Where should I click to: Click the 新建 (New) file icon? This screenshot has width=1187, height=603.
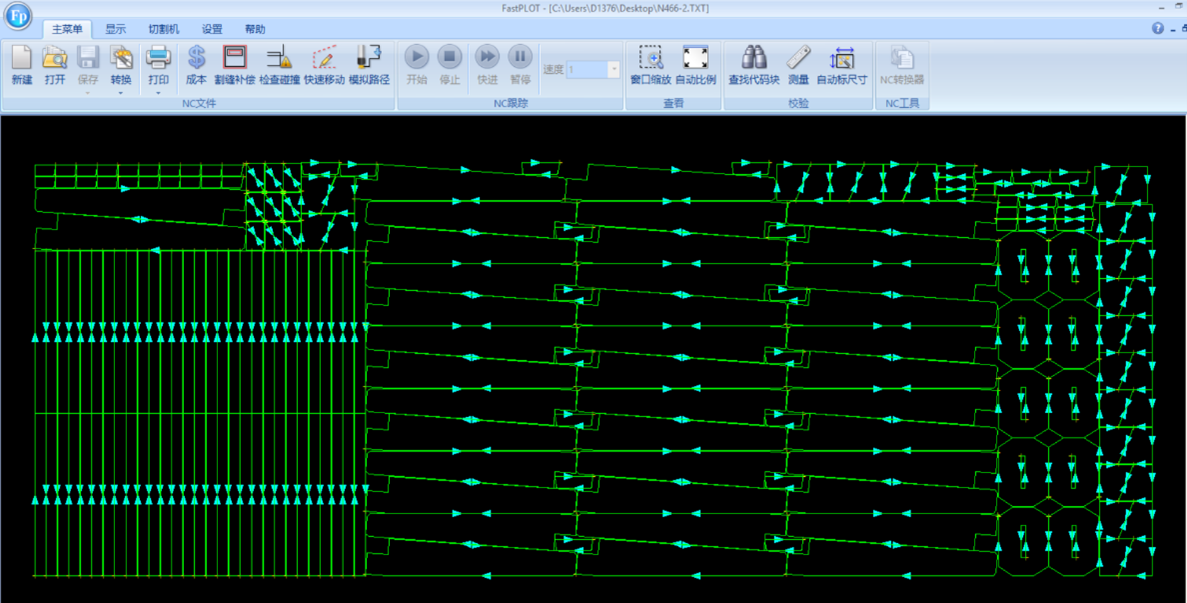point(21,64)
